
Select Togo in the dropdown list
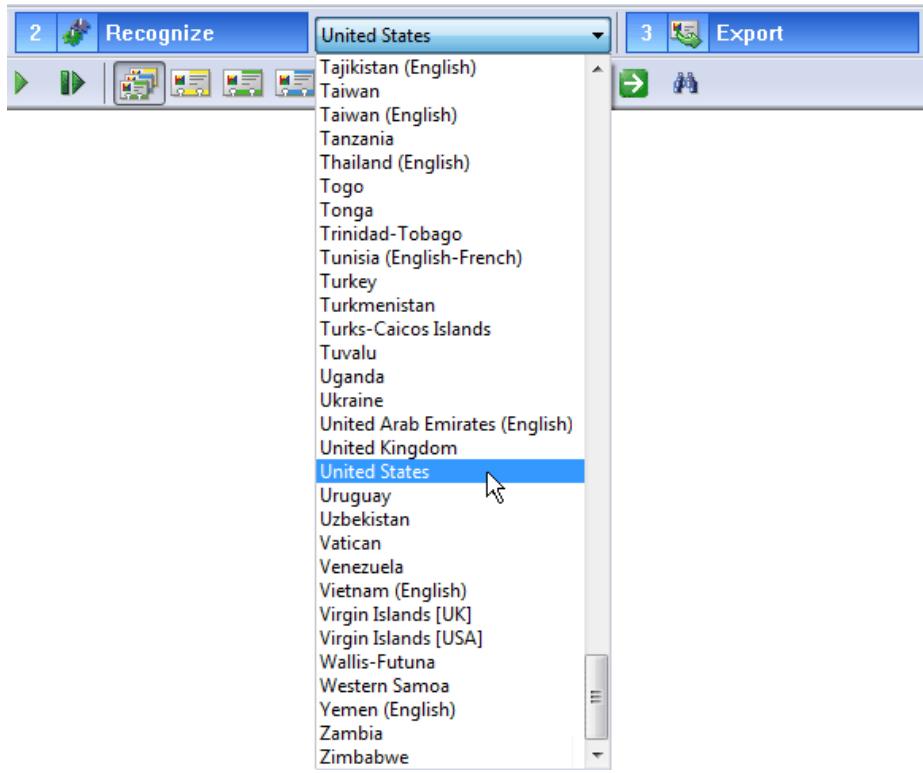450,186
